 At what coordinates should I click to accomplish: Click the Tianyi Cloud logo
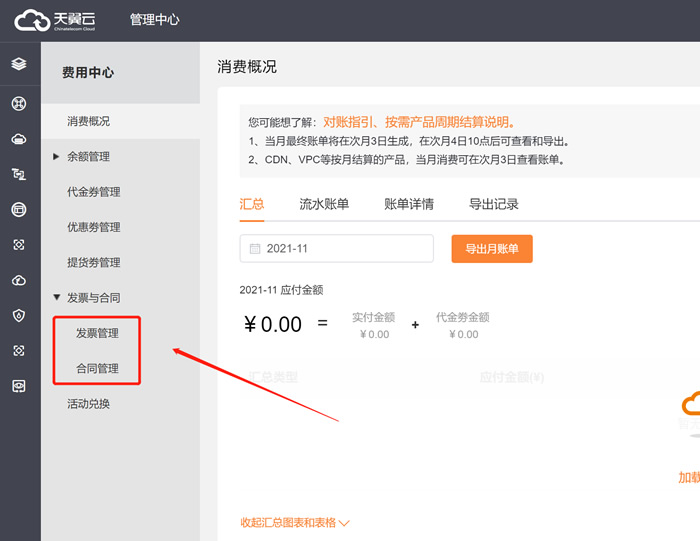coord(56,20)
